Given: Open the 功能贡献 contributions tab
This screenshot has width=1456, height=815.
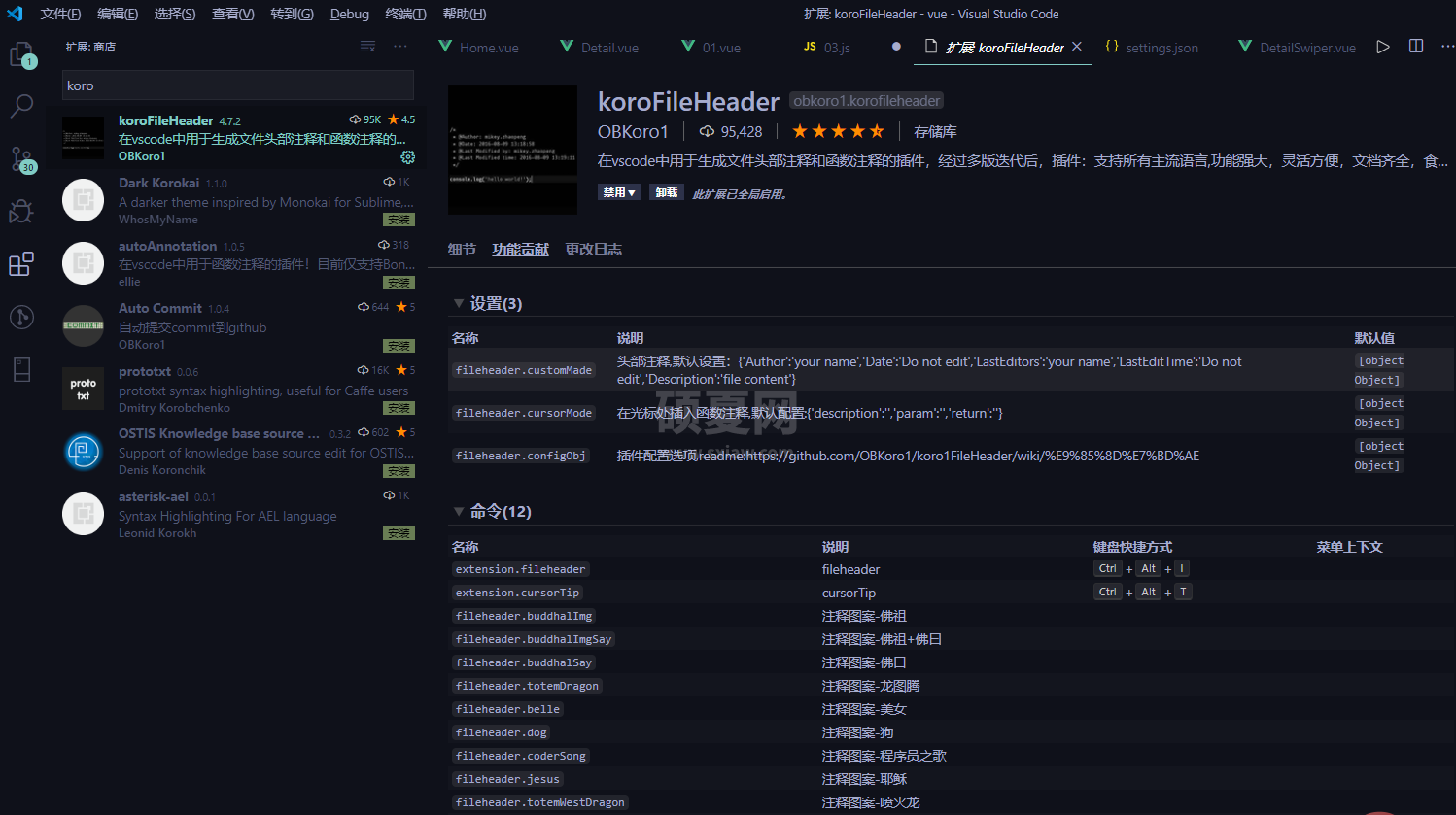Looking at the screenshot, I should click(520, 250).
